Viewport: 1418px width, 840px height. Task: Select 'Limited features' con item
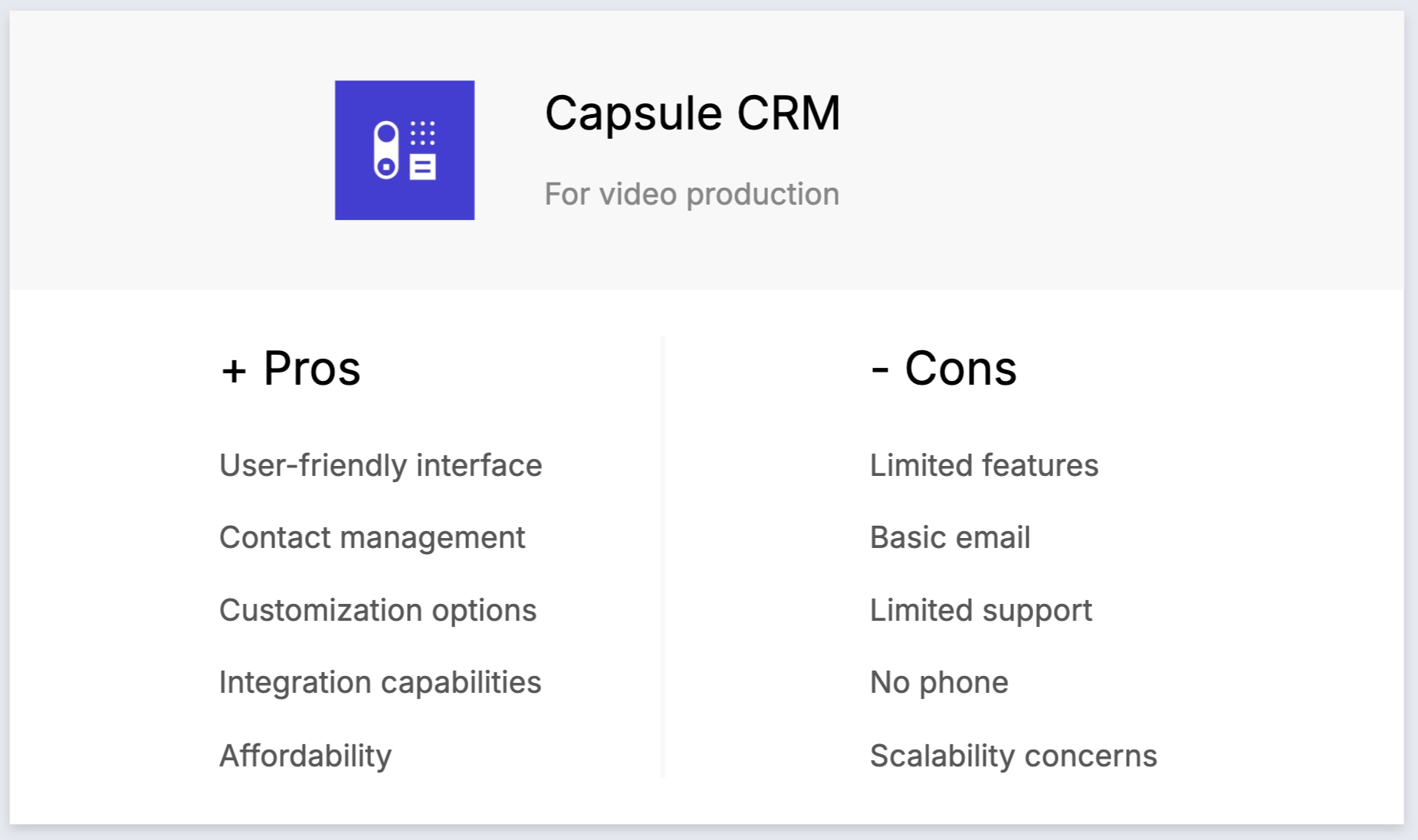pos(984,465)
